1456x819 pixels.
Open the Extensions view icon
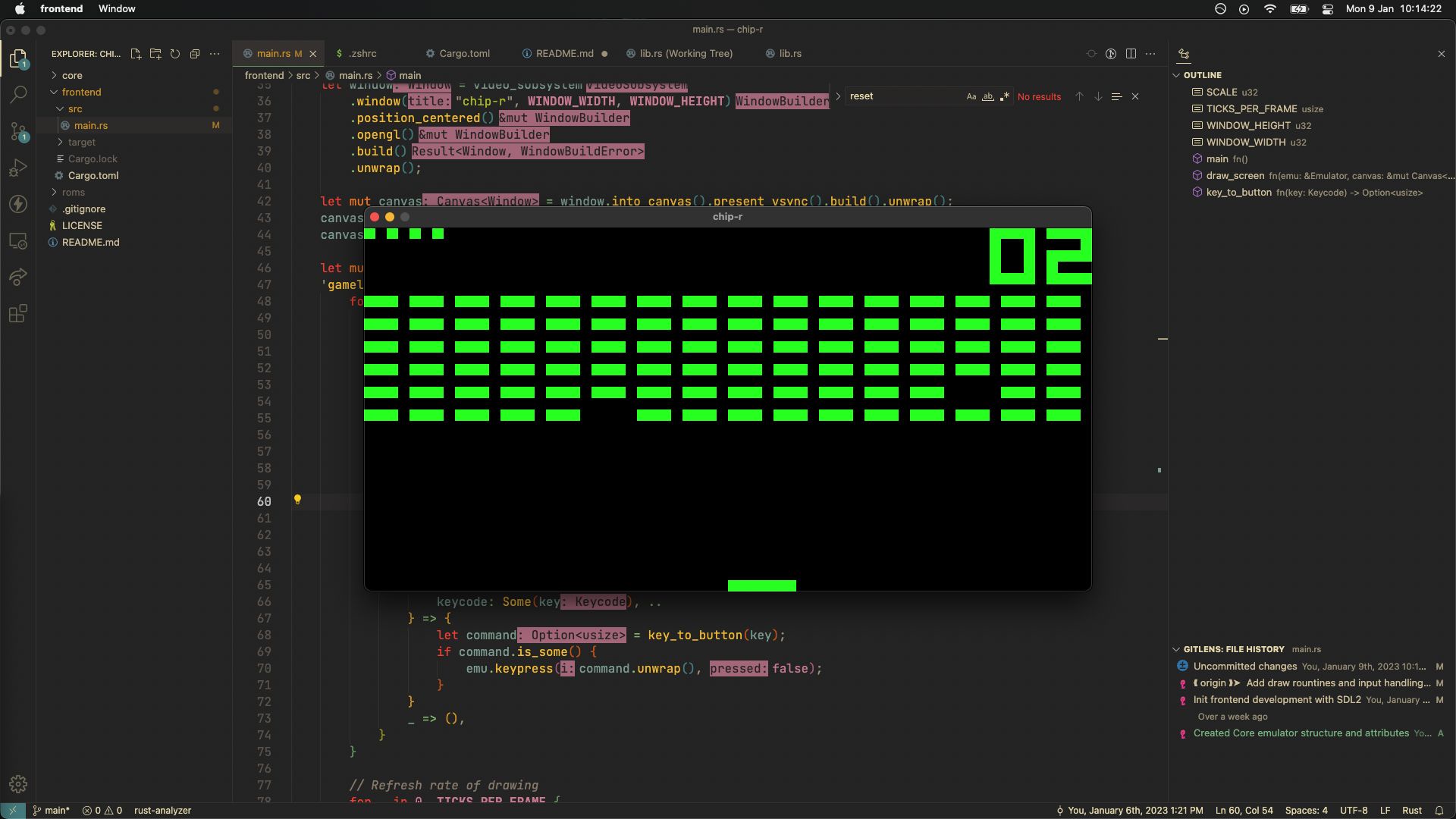(18, 313)
